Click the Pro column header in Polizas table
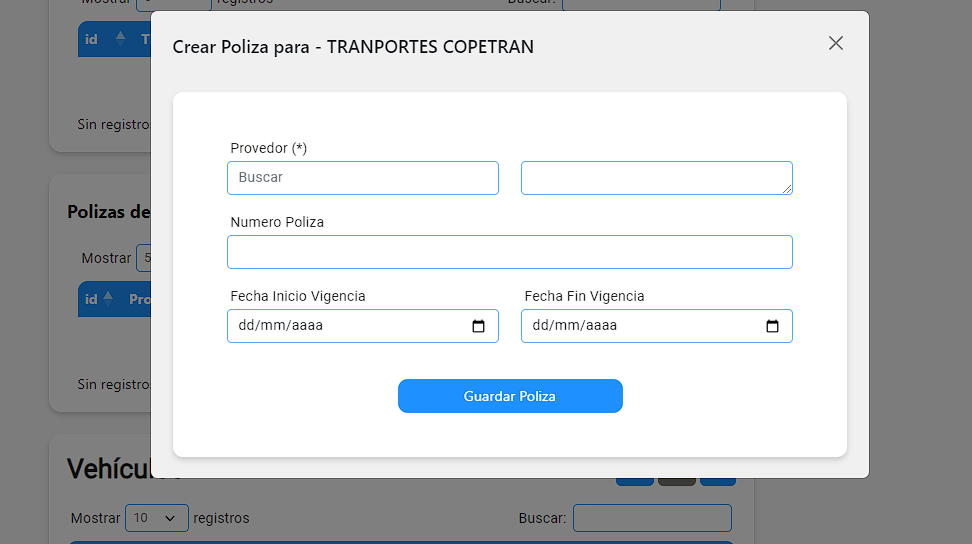The width and height of the screenshot is (972, 544). 139,299
